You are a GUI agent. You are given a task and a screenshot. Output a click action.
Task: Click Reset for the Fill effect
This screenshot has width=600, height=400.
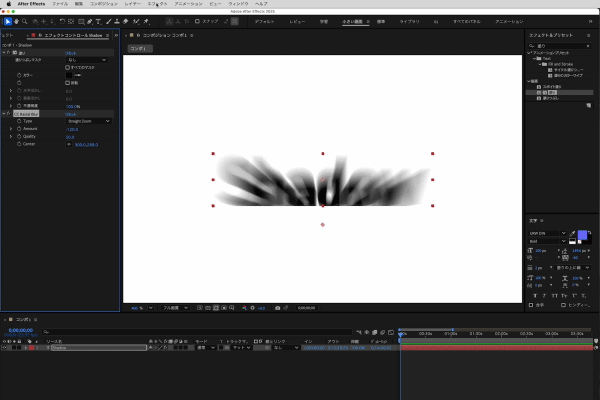click(x=70, y=53)
